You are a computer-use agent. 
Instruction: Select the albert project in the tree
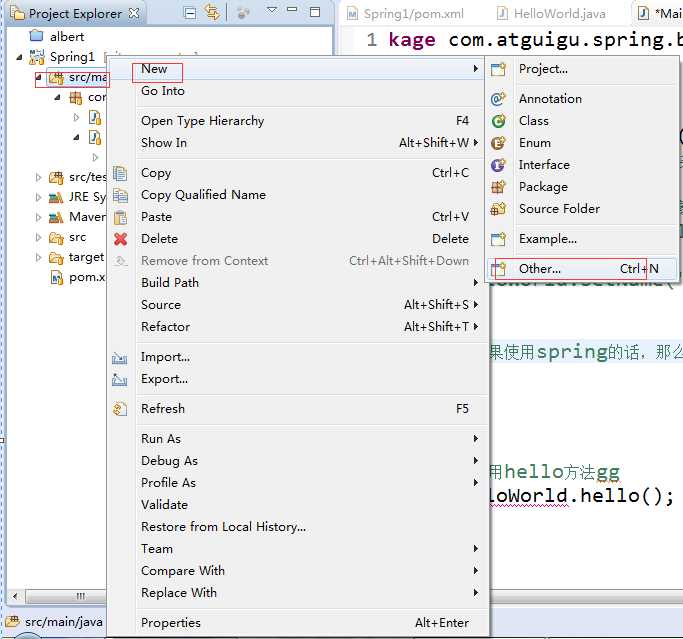(x=66, y=37)
